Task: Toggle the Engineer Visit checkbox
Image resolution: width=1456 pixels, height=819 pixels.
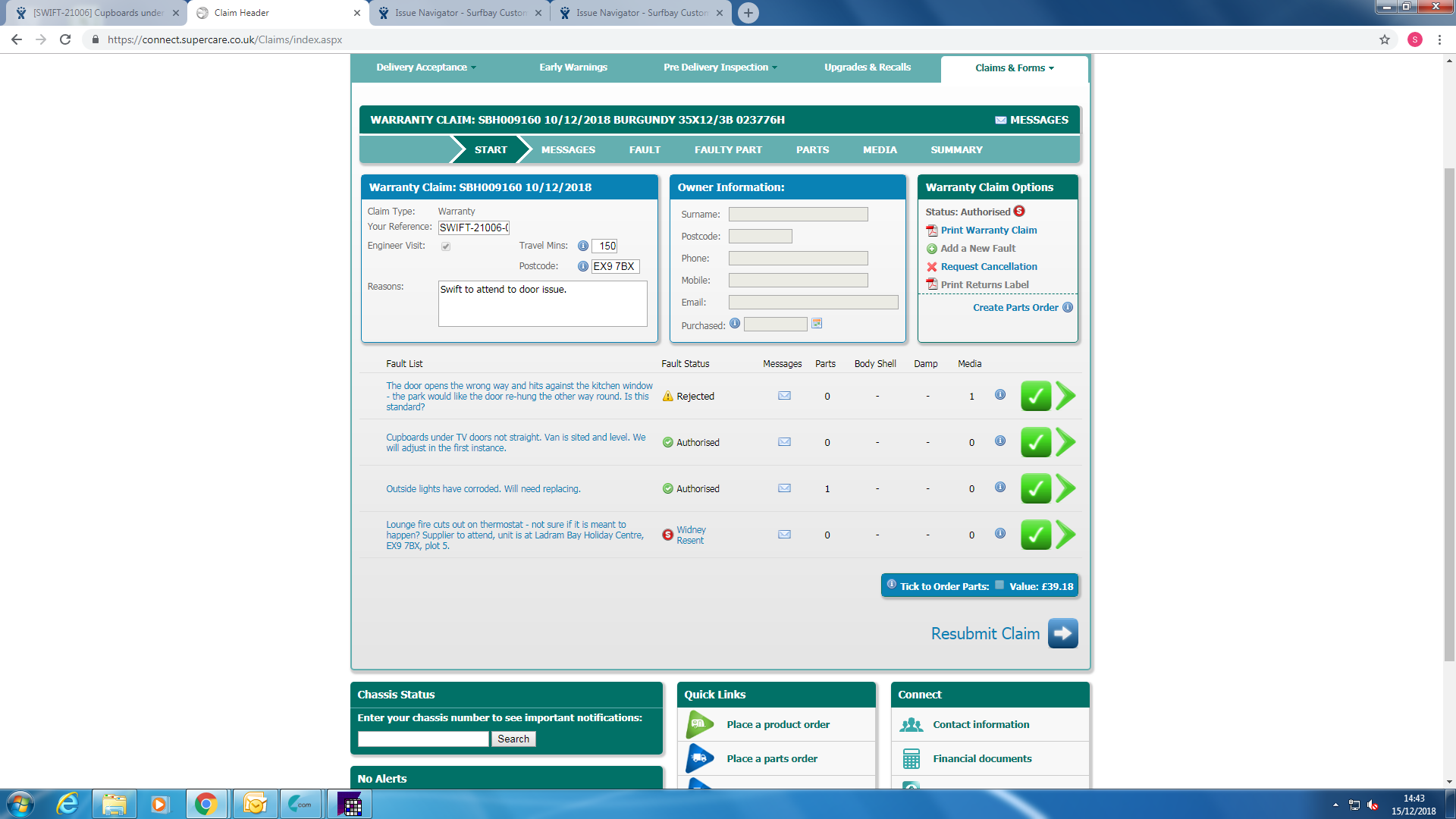Action: pyautogui.click(x=446, y=246)
